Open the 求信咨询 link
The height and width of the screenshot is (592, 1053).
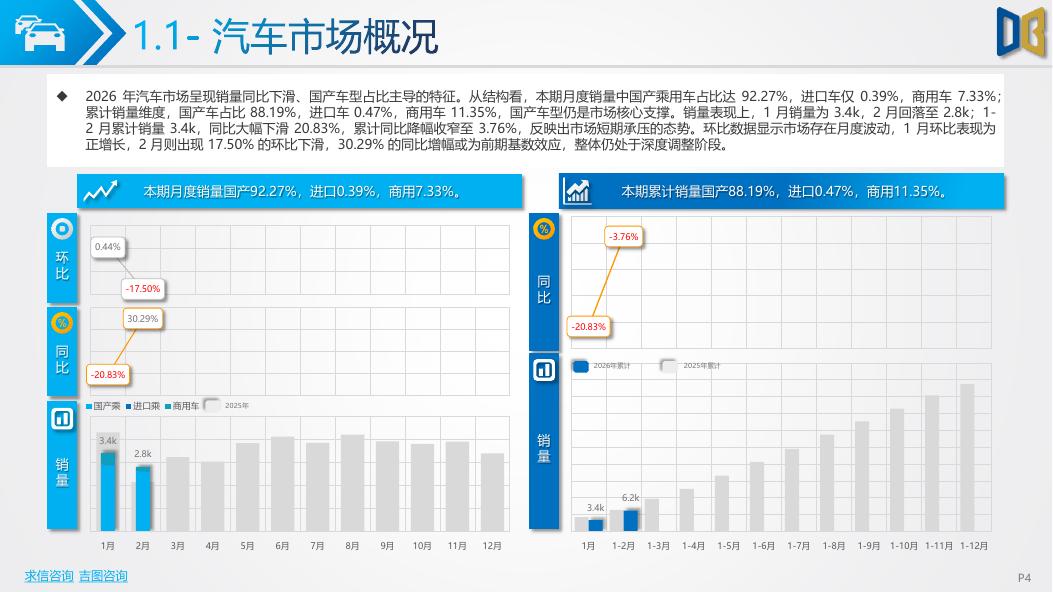pos(49,576)
